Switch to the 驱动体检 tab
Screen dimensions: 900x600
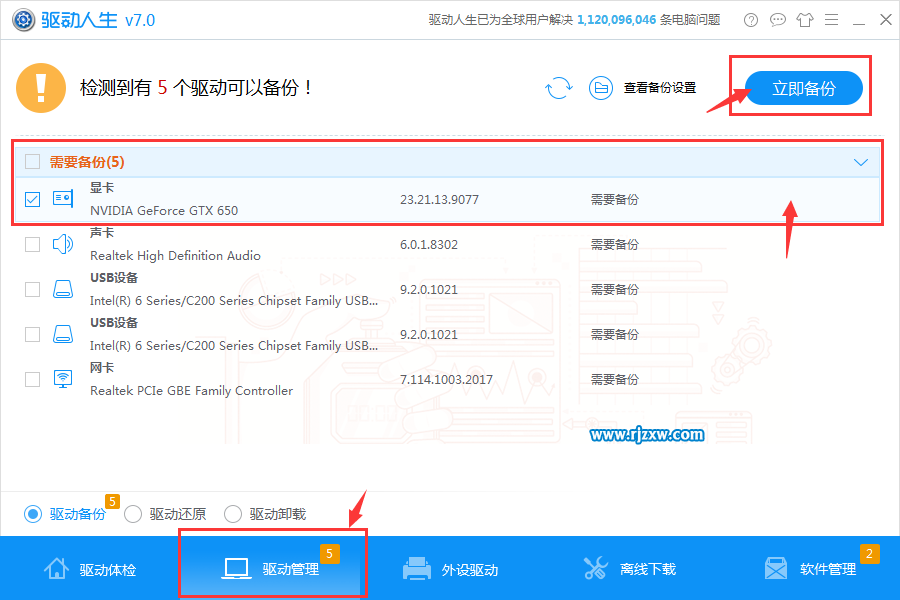(90, 568)
